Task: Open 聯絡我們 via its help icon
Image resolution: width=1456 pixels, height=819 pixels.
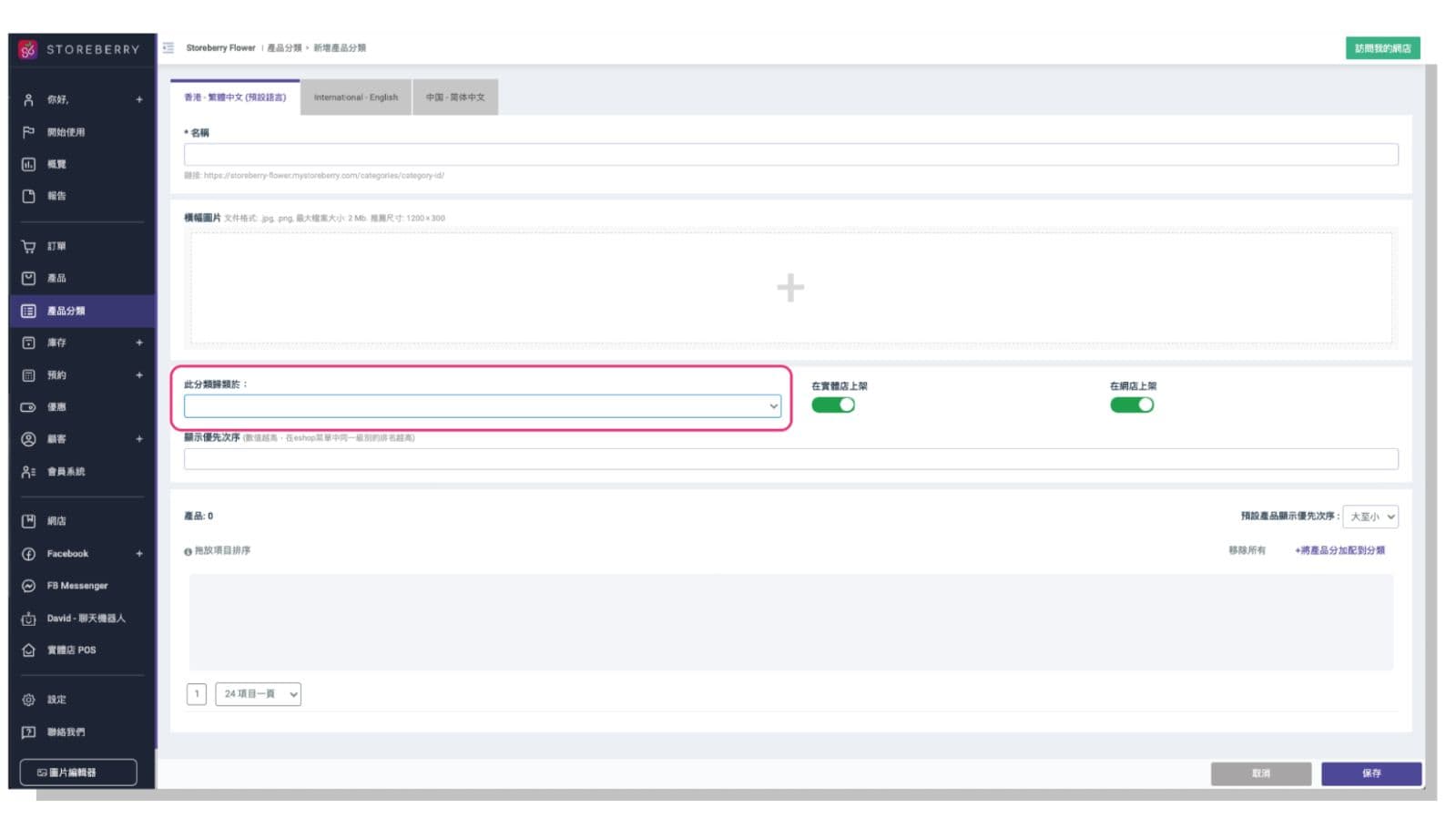Action: 28,732
